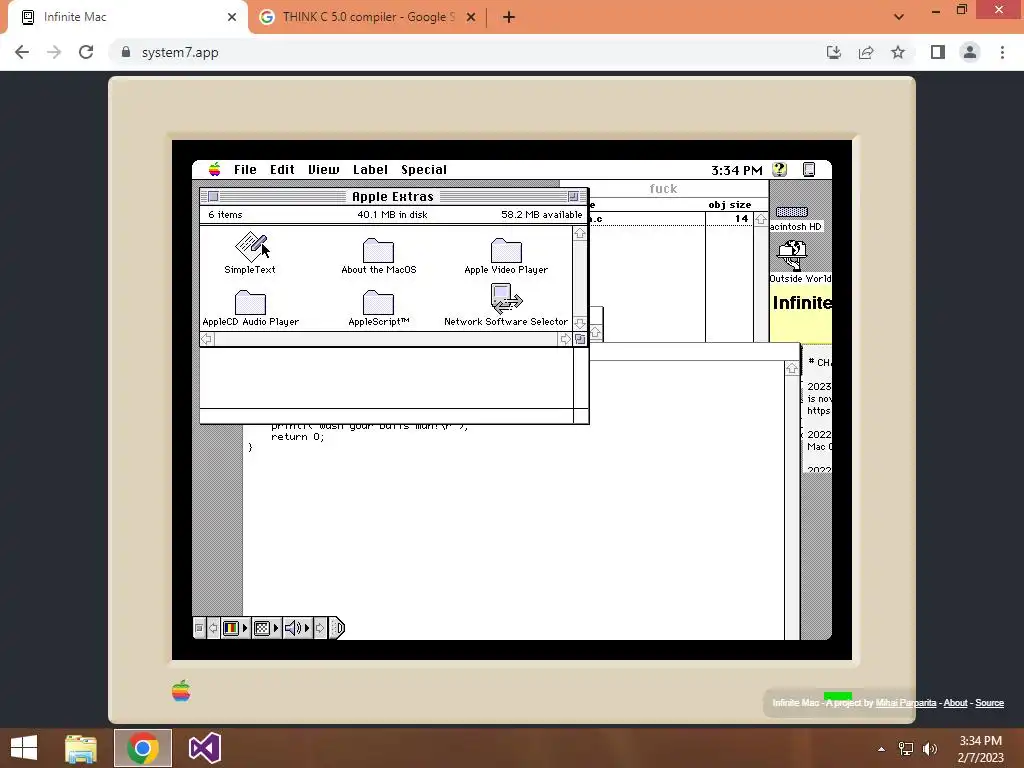The width and height of the screenshot is (1024, 768).
Task: Toggle the Chrome side panel icon
Action: coord(938,52)
